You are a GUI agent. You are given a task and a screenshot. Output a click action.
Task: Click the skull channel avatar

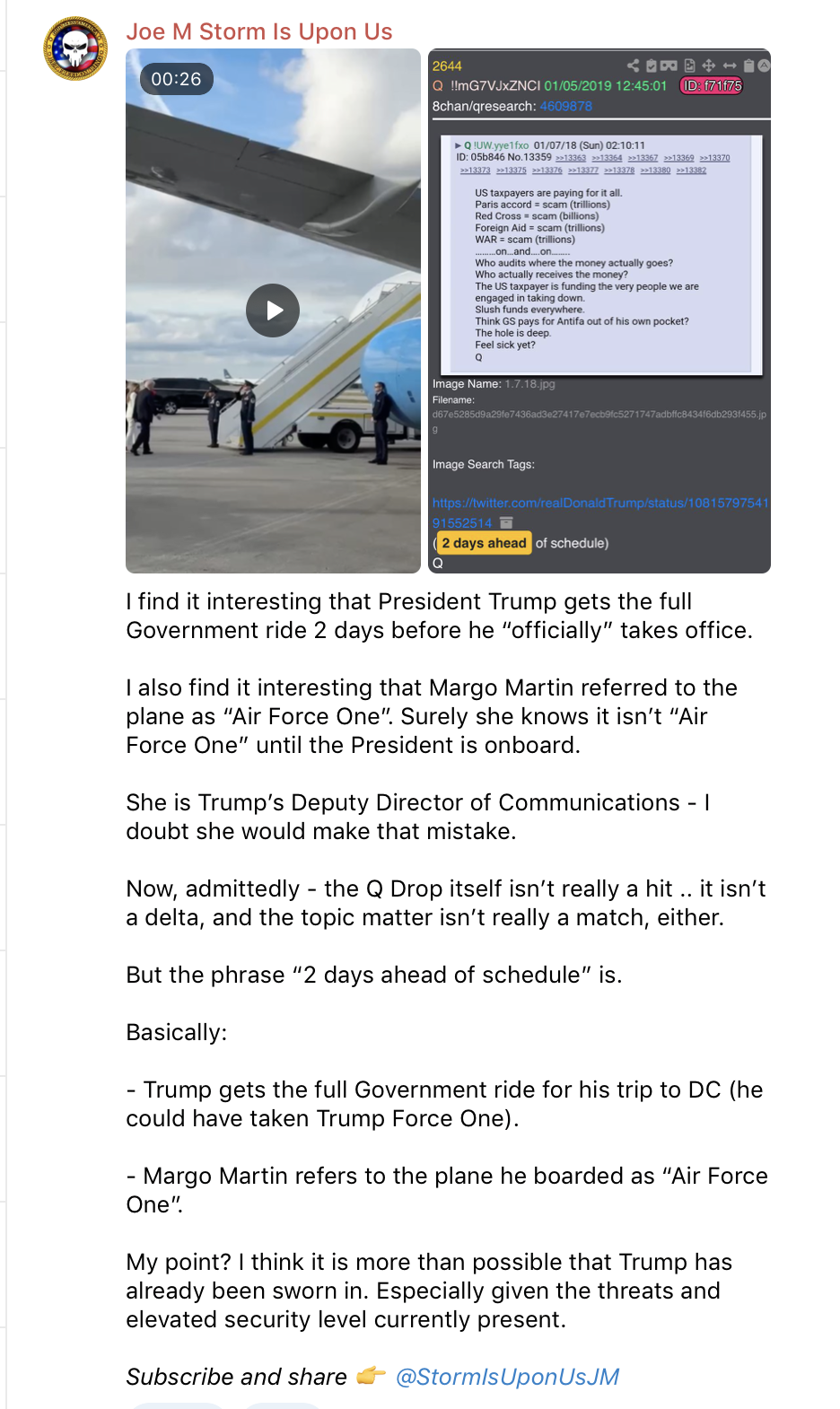75,48
